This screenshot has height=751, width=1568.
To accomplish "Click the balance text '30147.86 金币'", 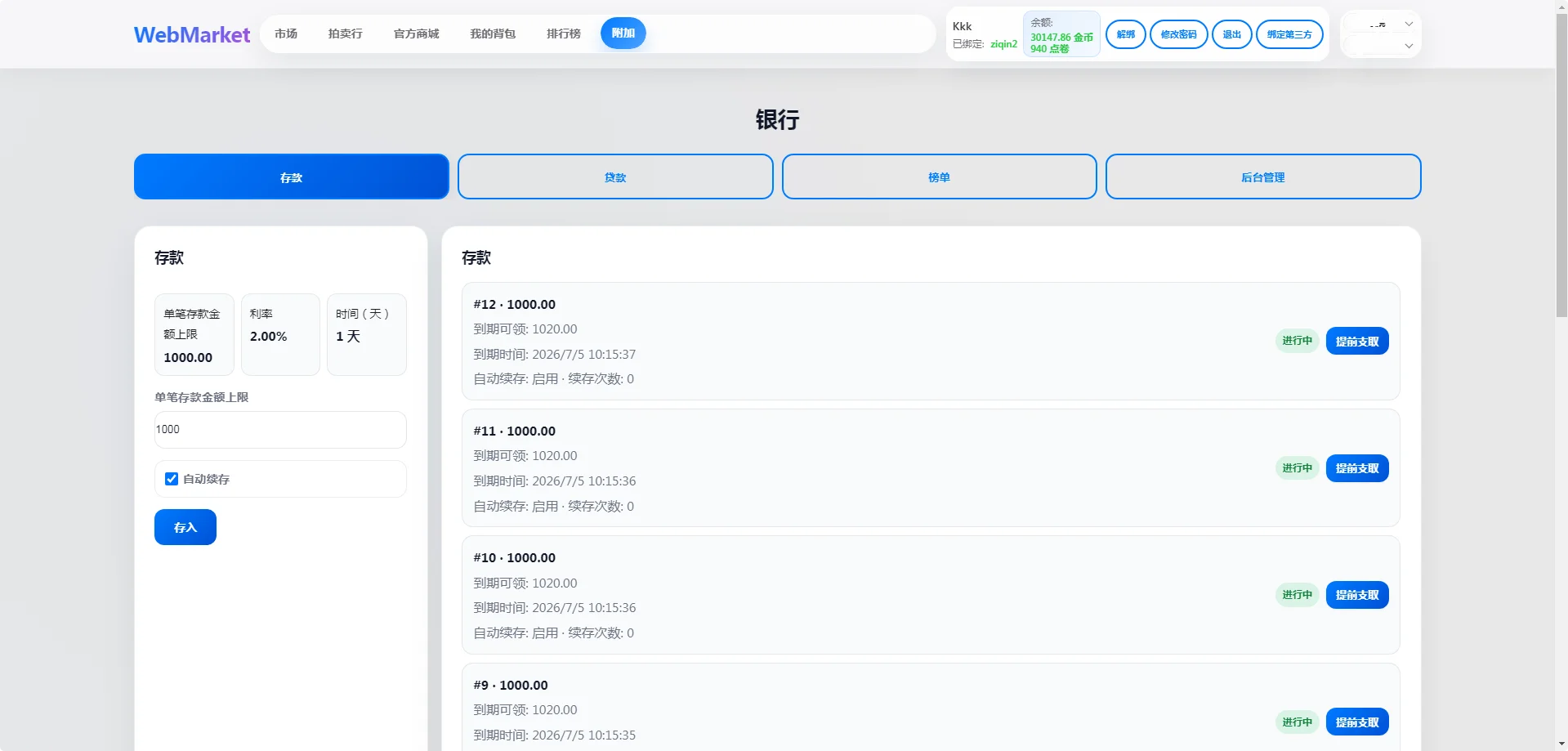I will coord(1061,38).
